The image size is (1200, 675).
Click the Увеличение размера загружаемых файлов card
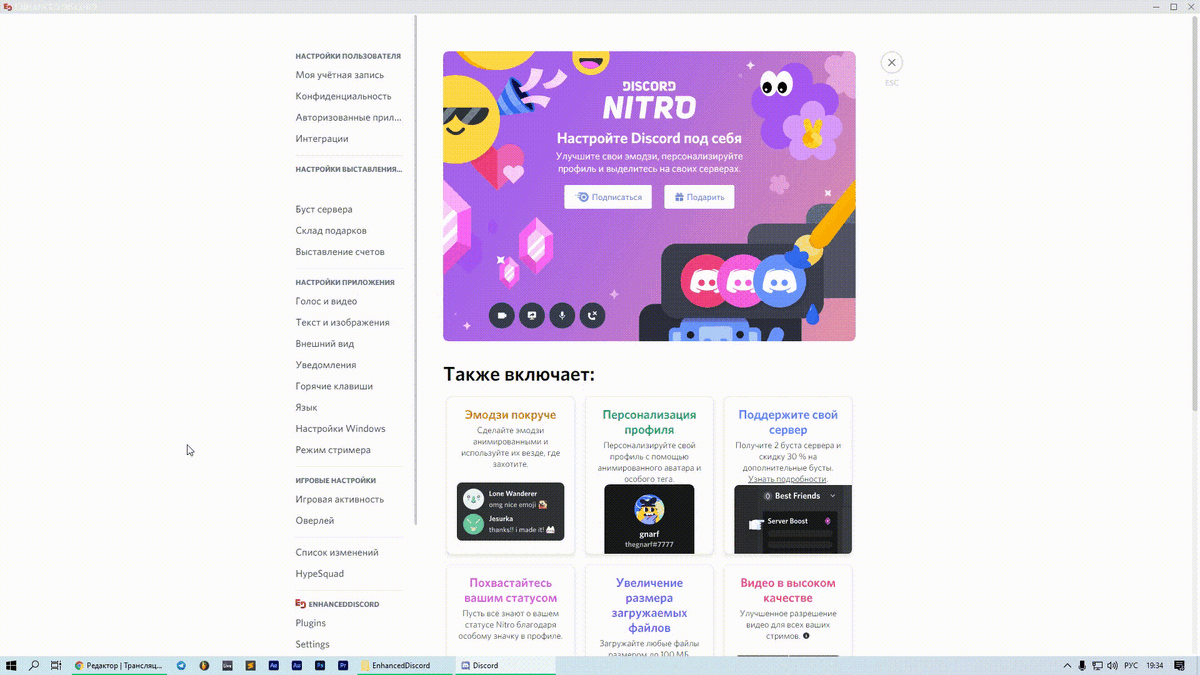tap(649, 611)
